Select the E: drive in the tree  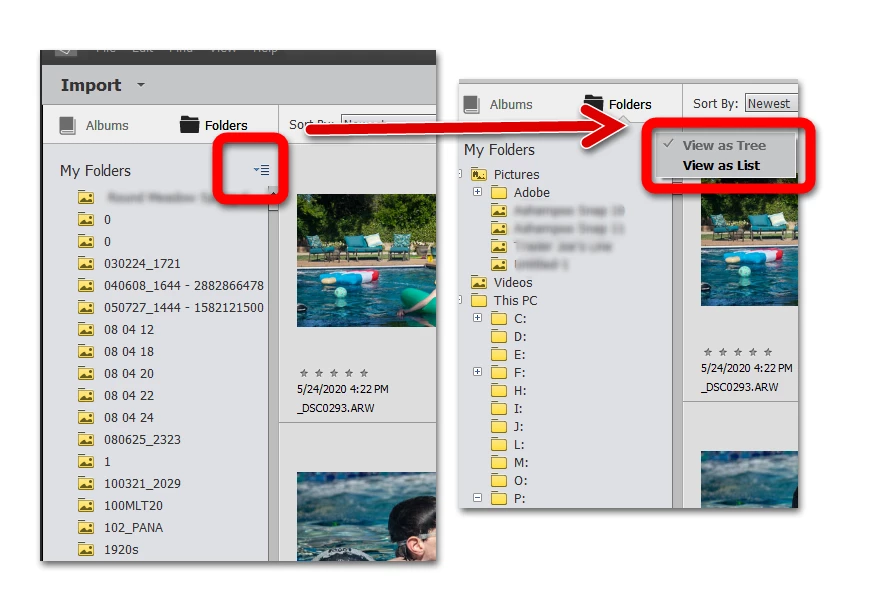(520, 355)
